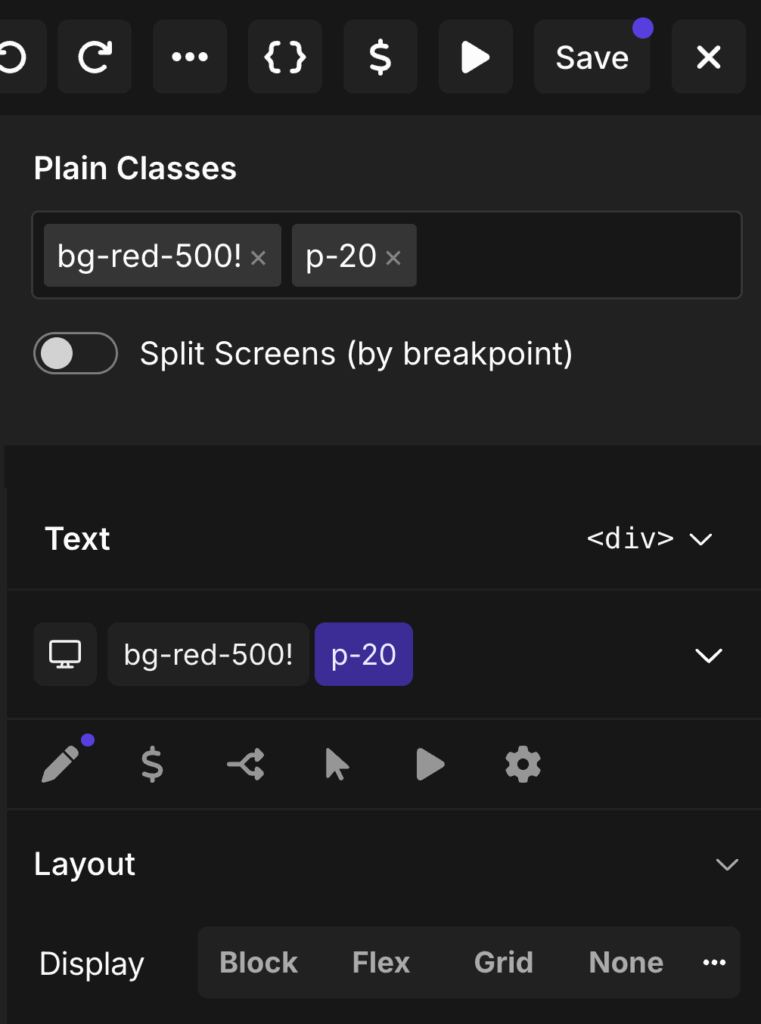Collapse the Layout section chevron
The height and width of the screenshot is (1024, 761).
(x=727, y=864)
